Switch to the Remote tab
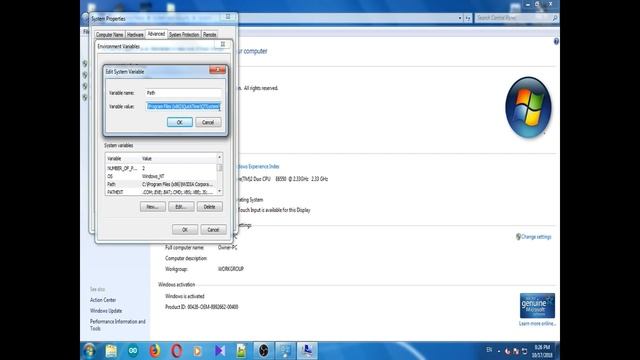 pyautogui.click(x=209, y=35)
